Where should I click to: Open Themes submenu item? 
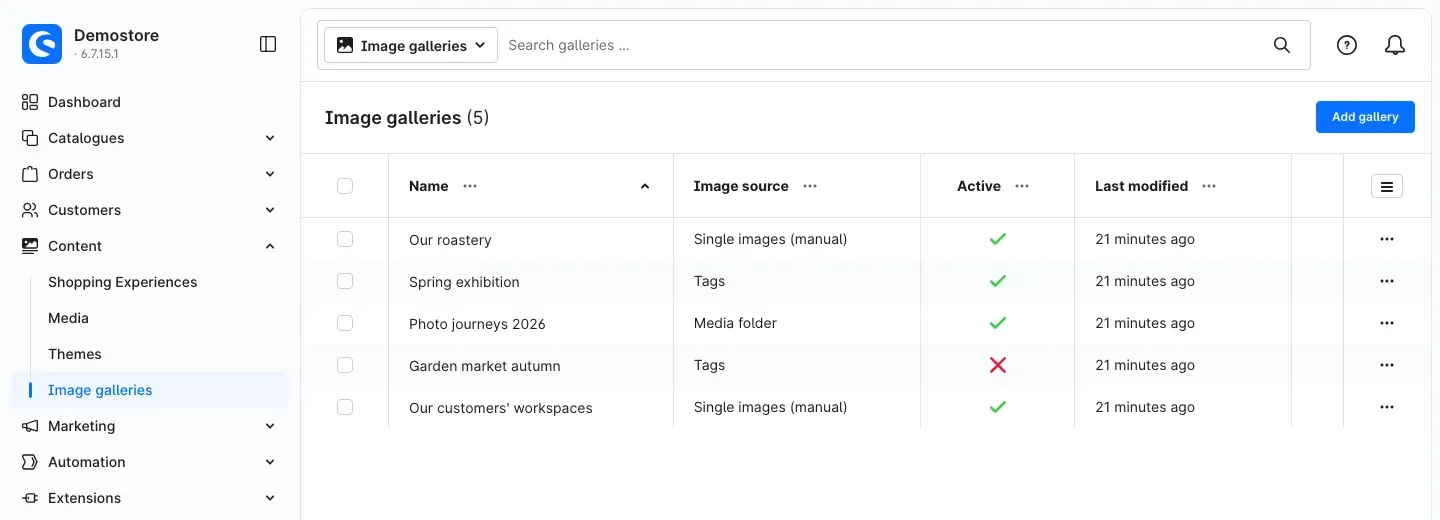click(x=75, y=354)
